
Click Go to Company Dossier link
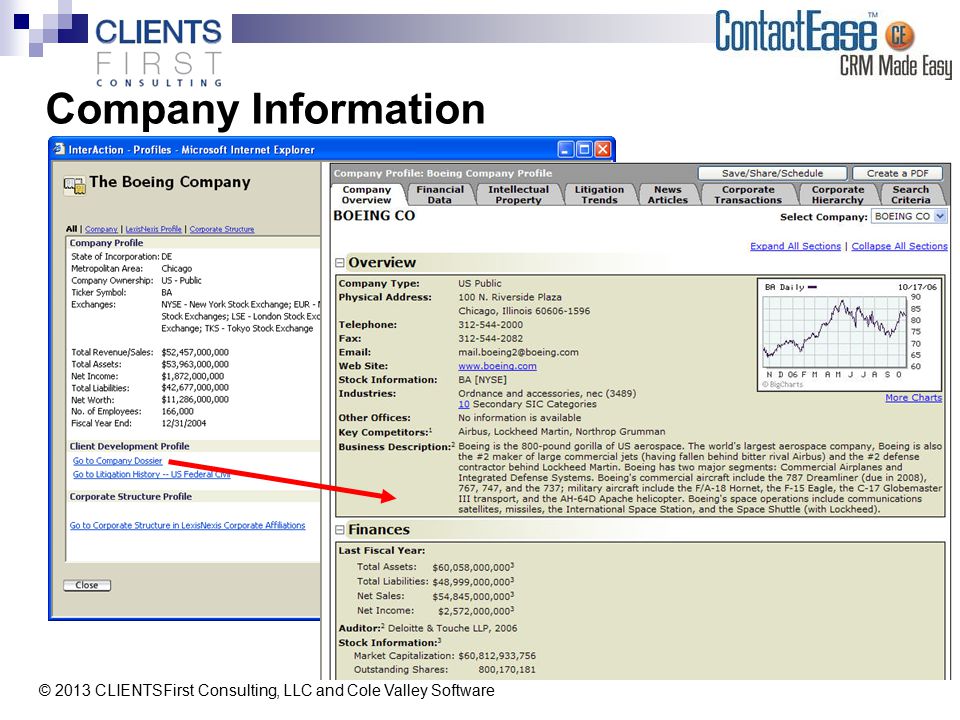[118, 460]
